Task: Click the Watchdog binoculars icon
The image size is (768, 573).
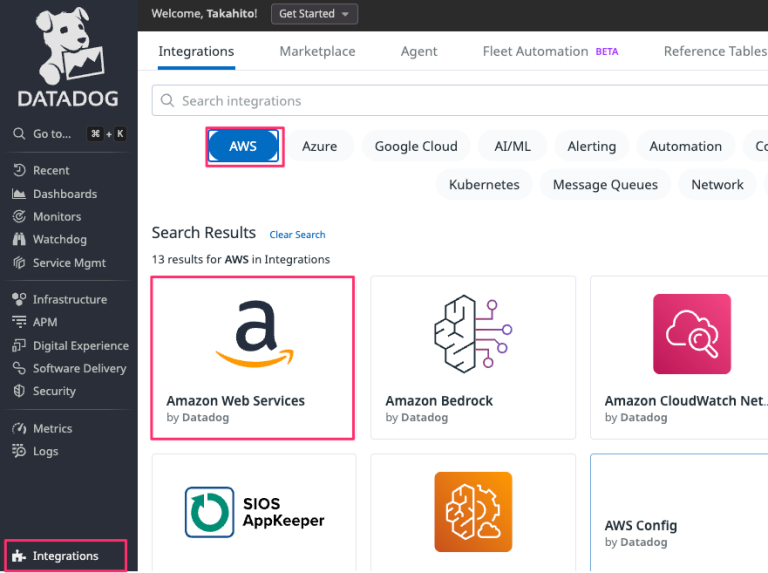Action: pyautogui.click(x=19, y=239)
